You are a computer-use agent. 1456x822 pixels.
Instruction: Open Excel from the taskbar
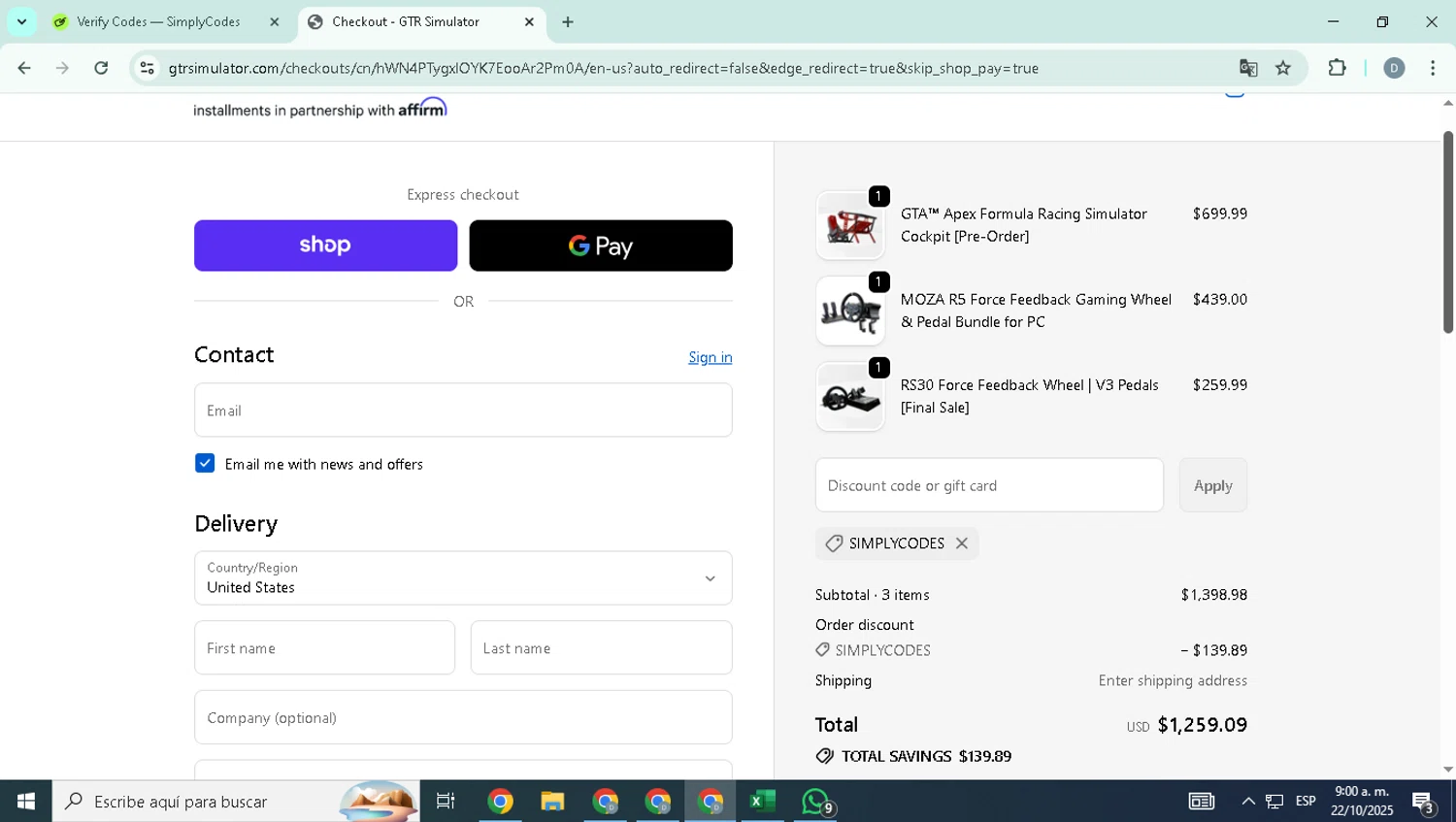coord(763,801)
